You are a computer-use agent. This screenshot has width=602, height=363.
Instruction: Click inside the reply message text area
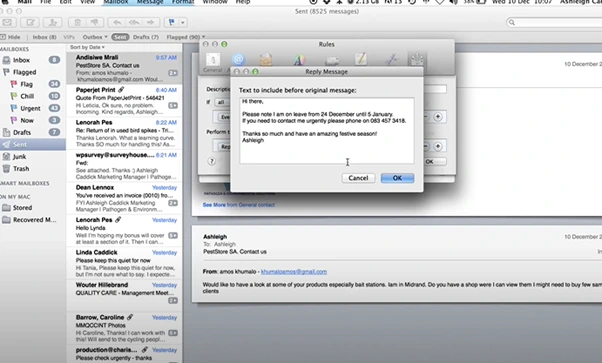327,131
